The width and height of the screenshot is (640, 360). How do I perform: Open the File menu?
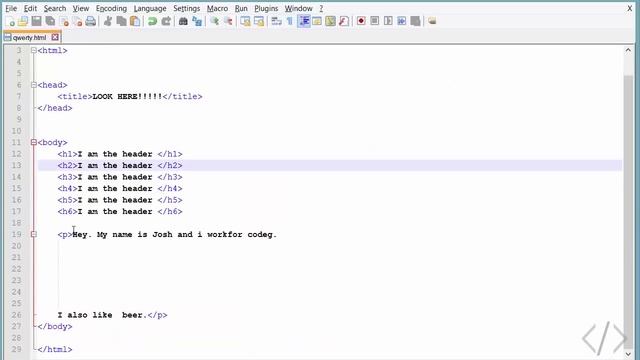11,8
